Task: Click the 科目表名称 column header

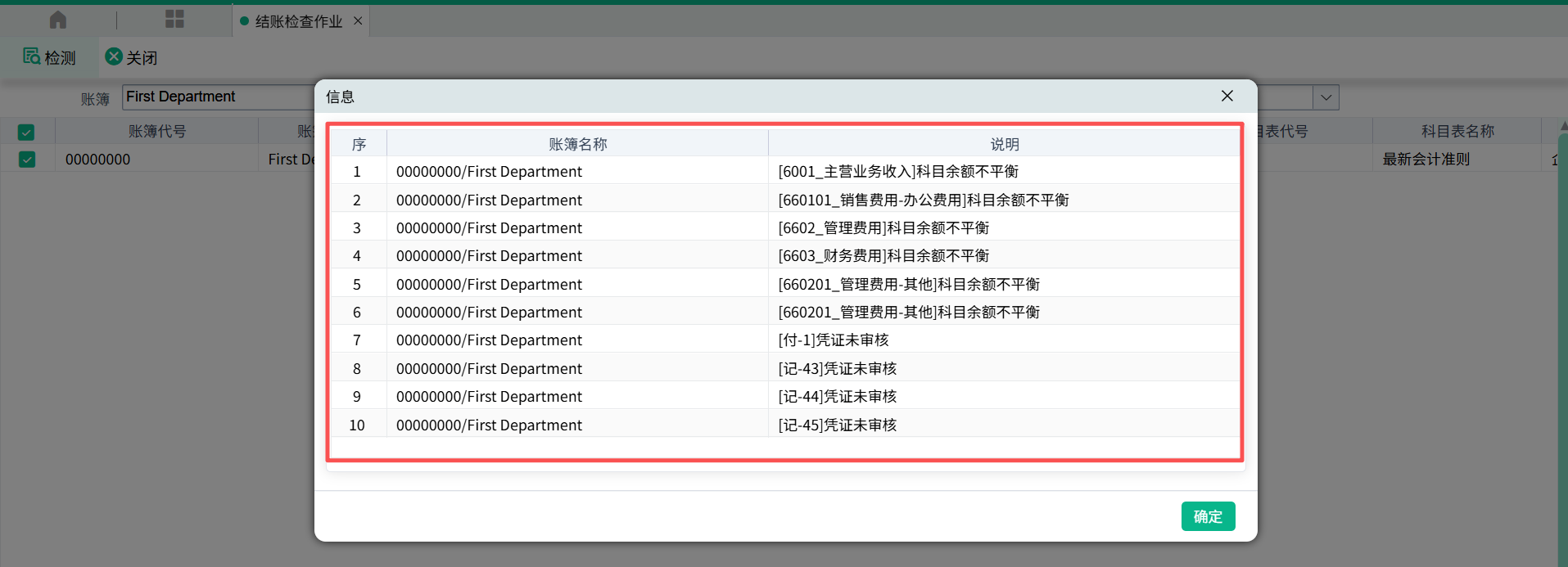Action: click(x=1457, y=132)
